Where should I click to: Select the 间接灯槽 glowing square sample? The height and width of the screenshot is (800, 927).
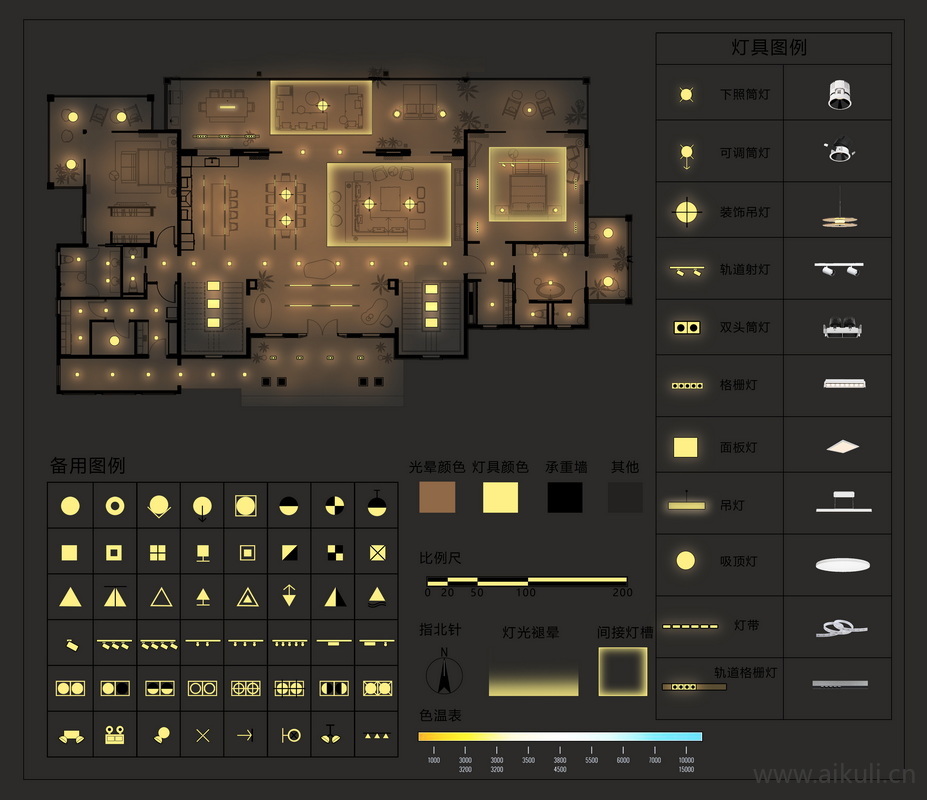point(623,671)
